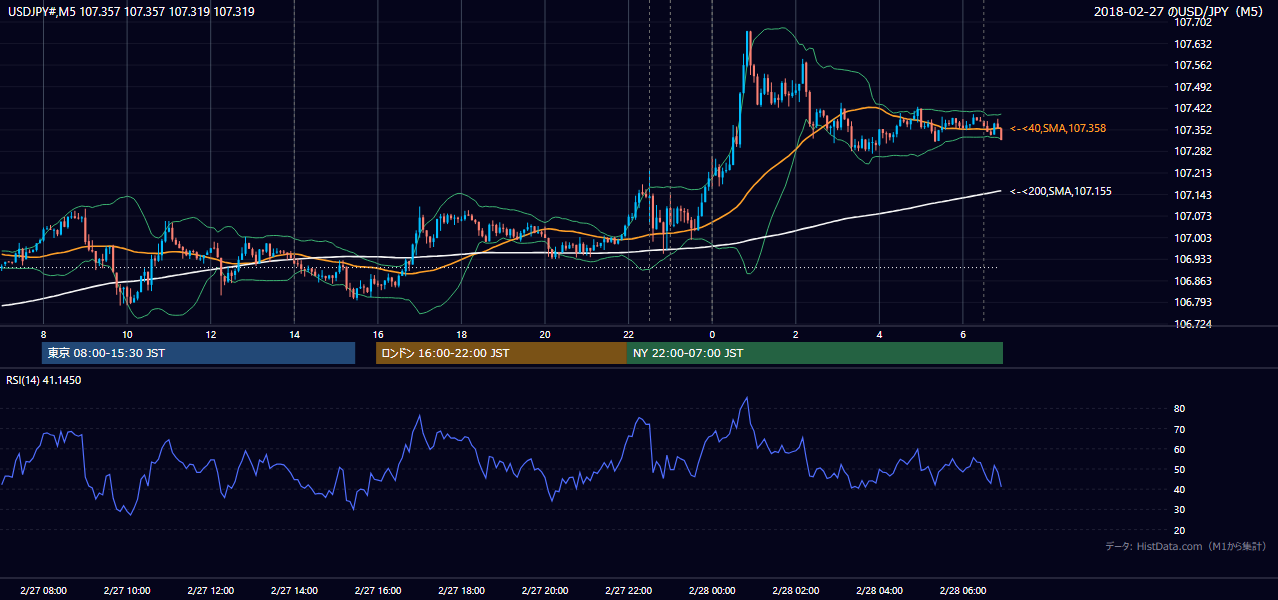The width and height of the screenshot is (1278, 600).
Task: Click price axis value 107.282
Action: coord(1191,151)
